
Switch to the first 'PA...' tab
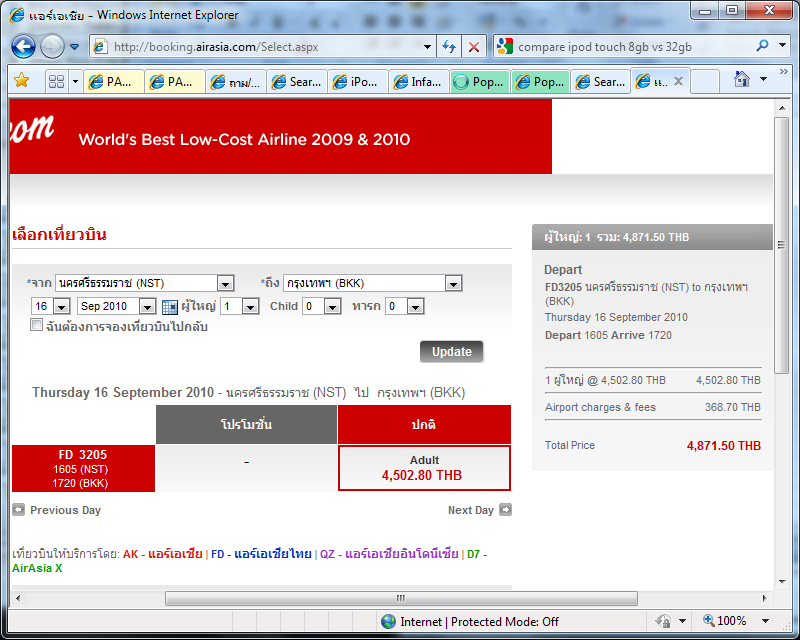[114, 82]
